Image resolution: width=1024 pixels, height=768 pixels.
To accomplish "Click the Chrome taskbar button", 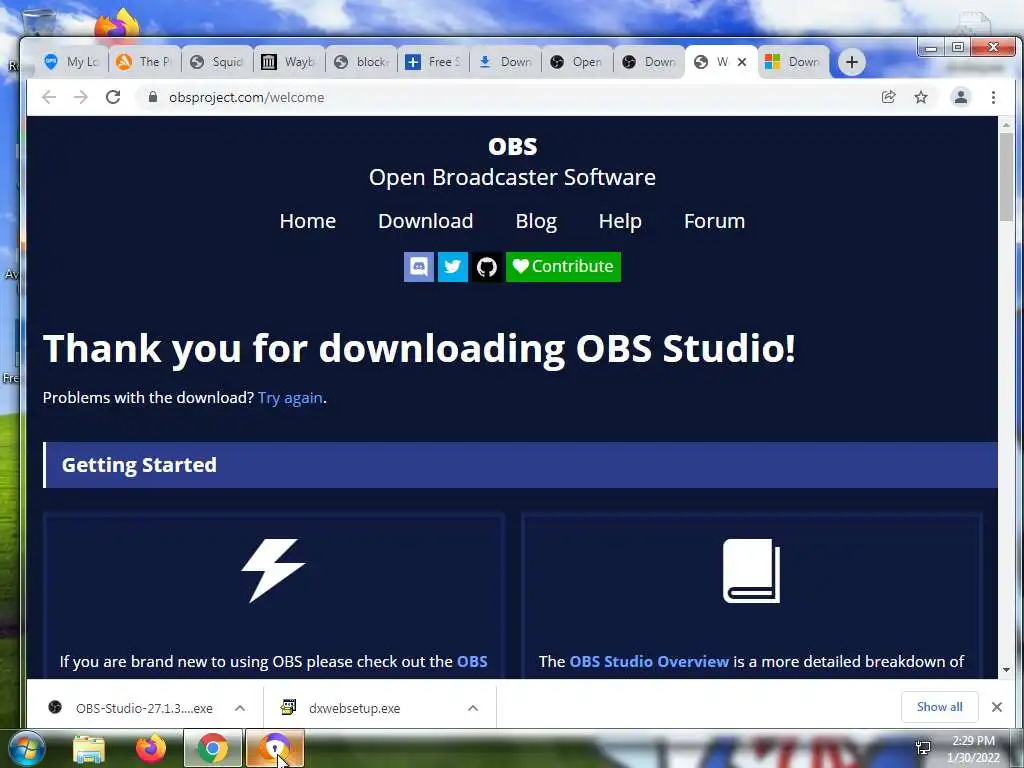I will pos(213,748).
